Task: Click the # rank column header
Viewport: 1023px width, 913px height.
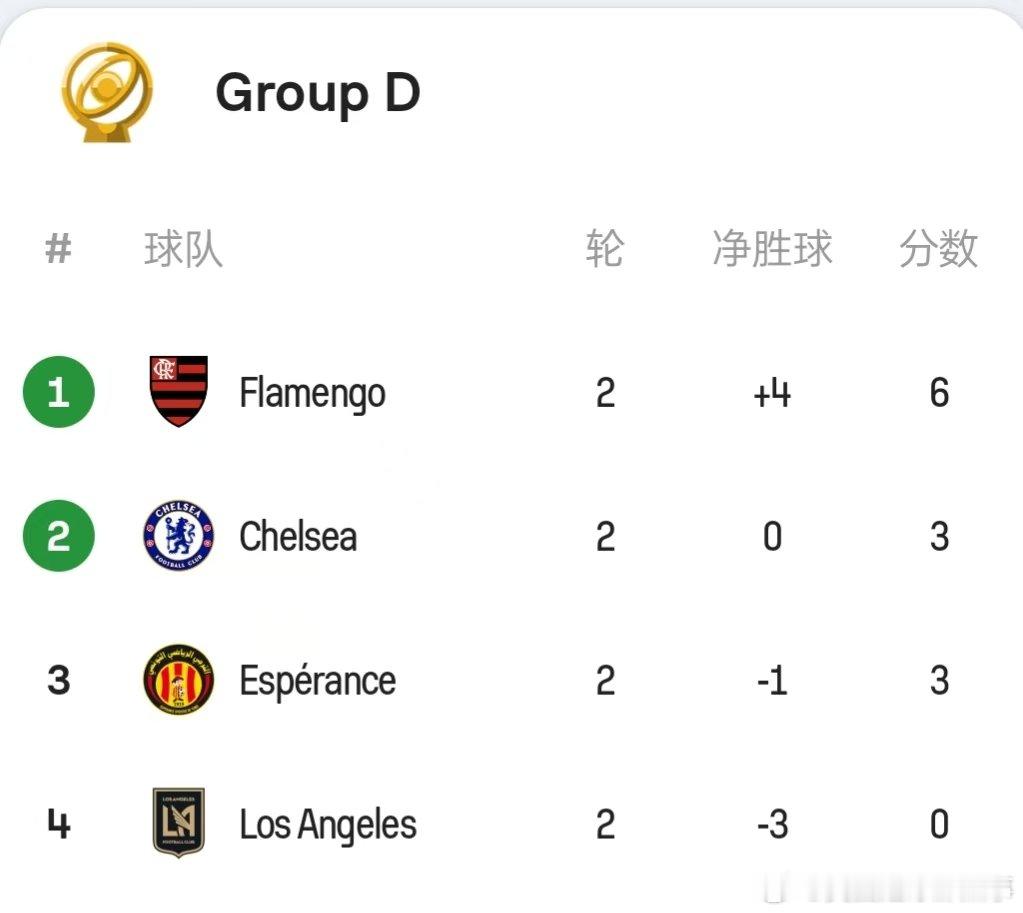Action: 58,249
